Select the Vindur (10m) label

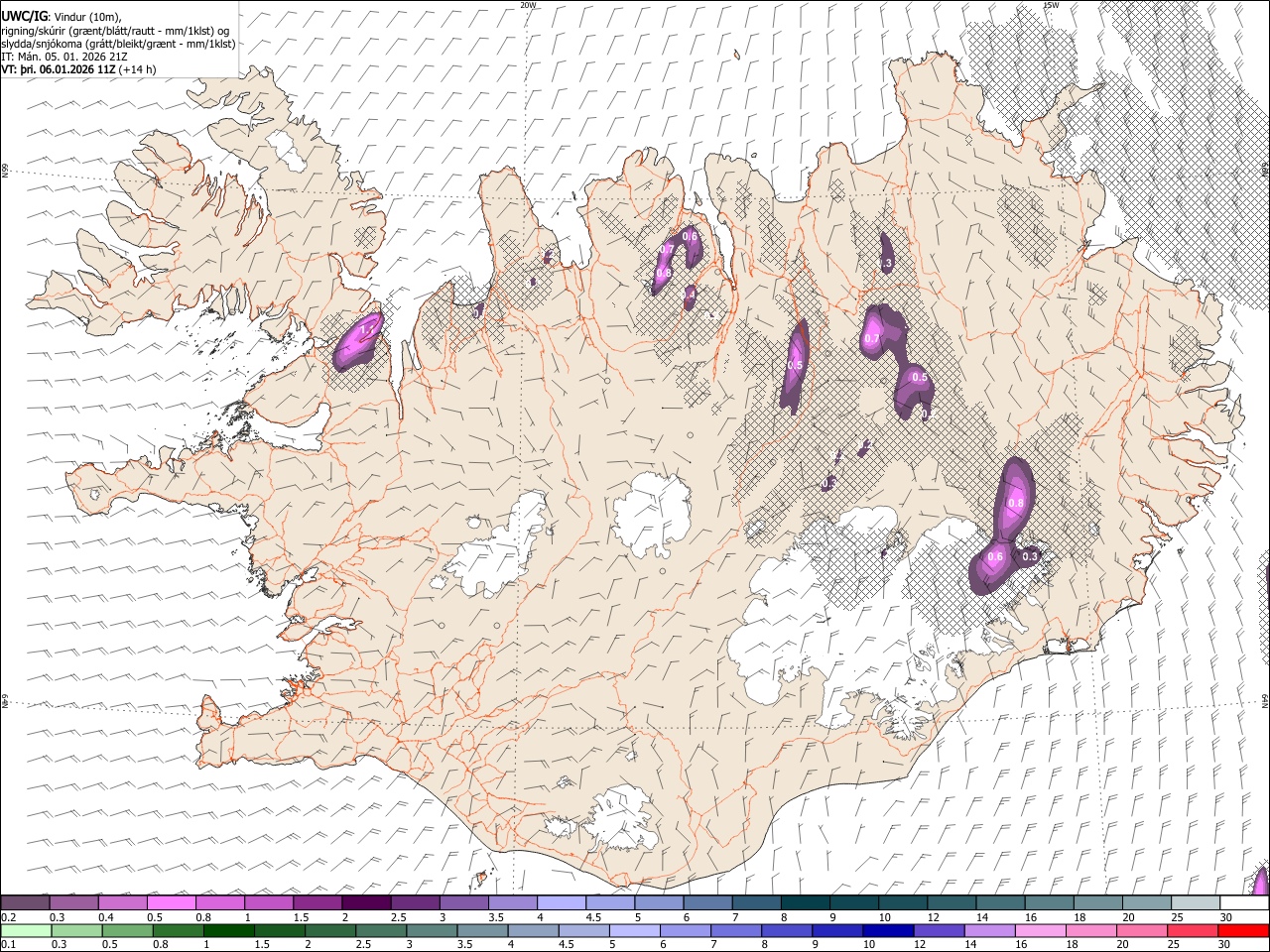point(85,17)
